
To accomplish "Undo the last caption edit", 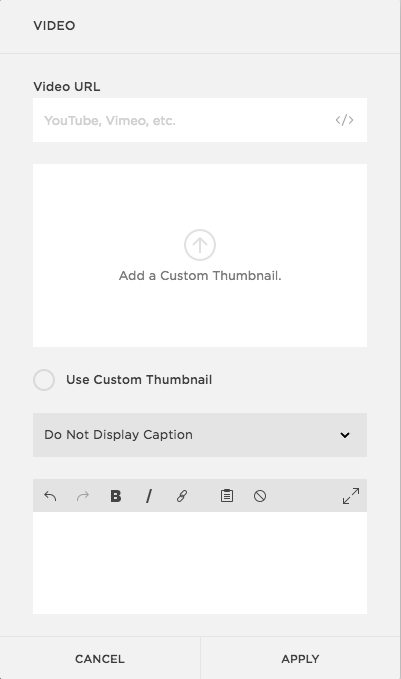I will tap(50, 496).
